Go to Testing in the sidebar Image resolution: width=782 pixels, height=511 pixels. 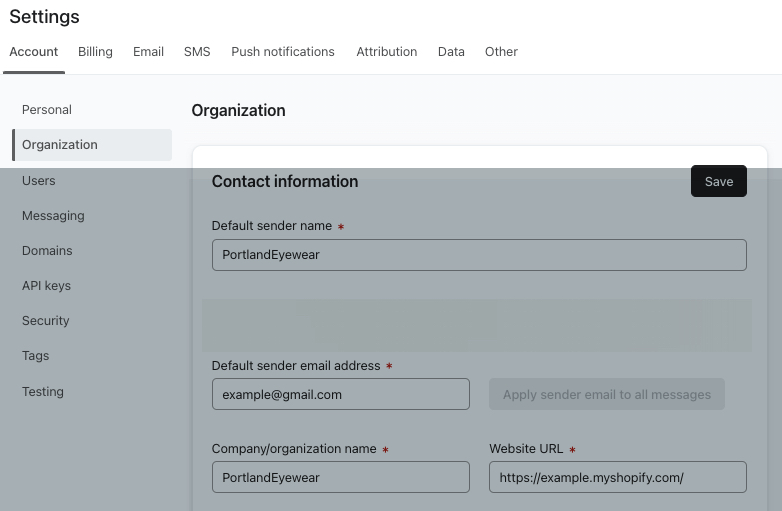(x=43, y=392)
